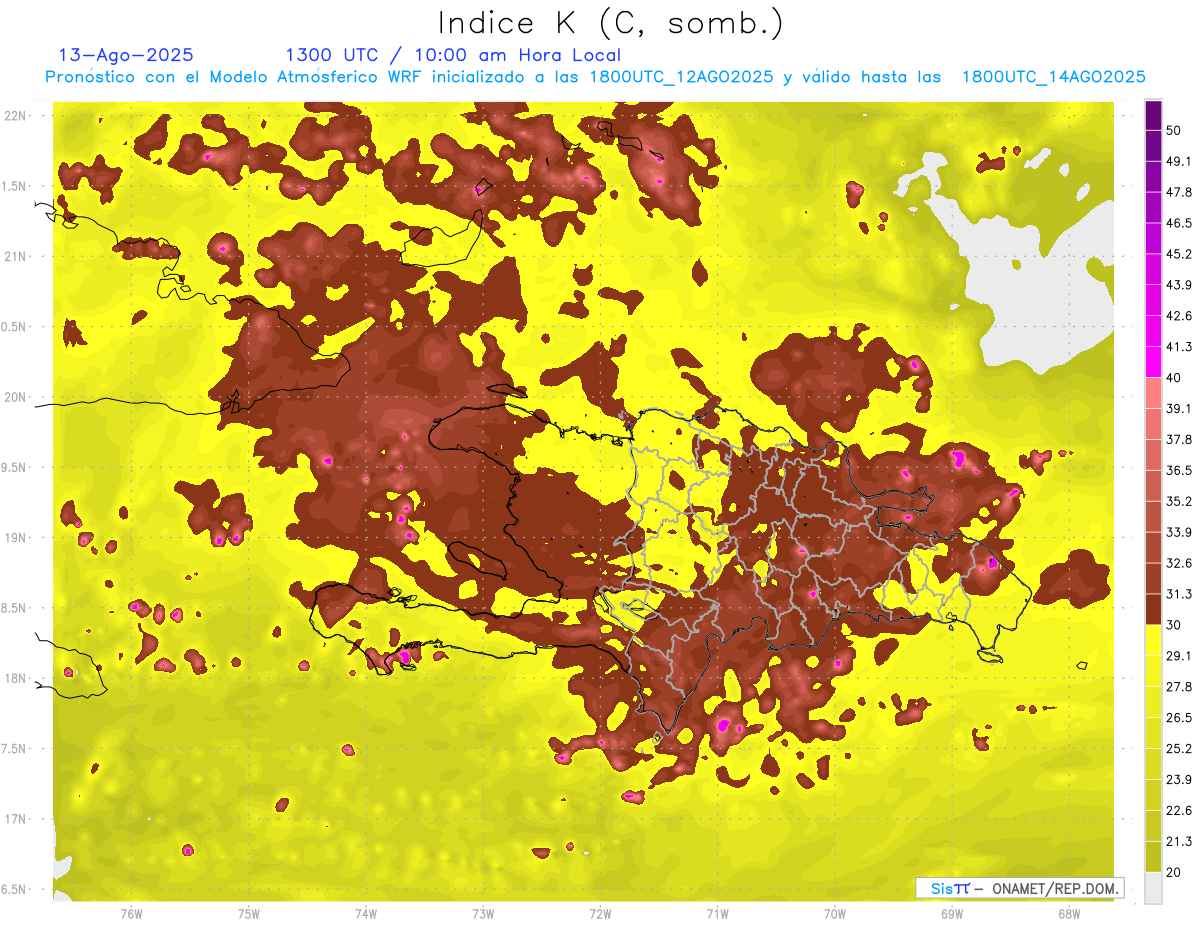1200x927 pixels.
Task: Click the color bar label '36.5'
Action: (1180, 470)
